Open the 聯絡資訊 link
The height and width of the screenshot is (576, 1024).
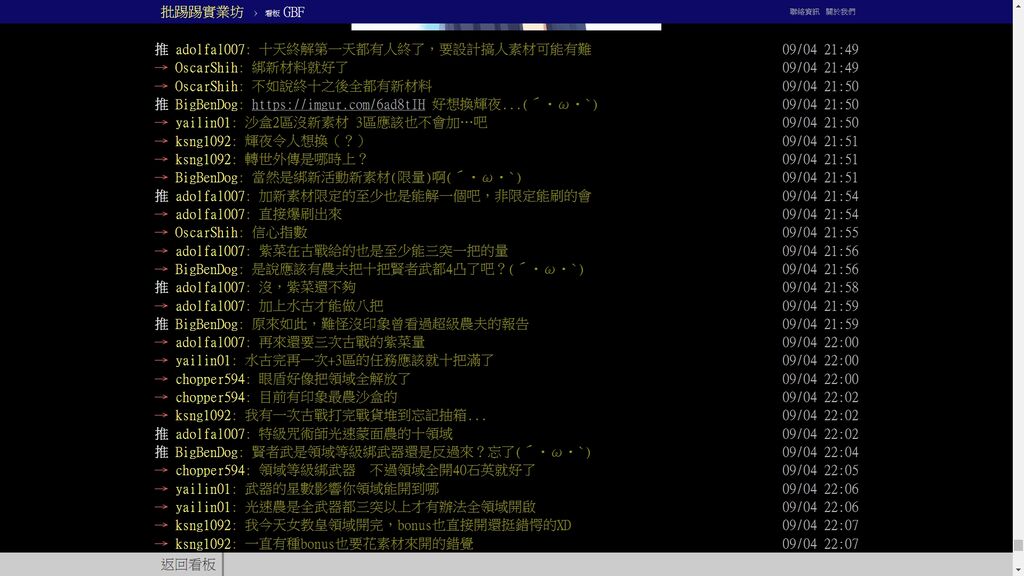804,12
